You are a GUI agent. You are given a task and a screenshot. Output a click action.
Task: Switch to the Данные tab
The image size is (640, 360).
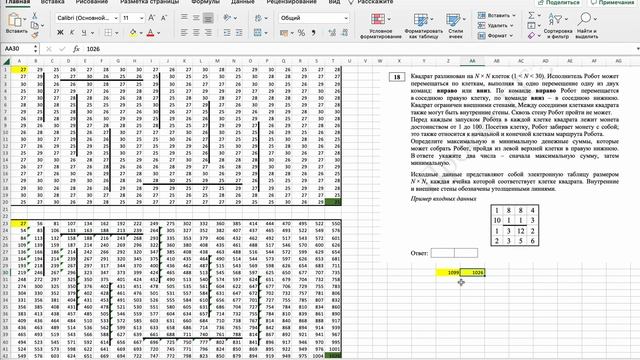(243, 2)
